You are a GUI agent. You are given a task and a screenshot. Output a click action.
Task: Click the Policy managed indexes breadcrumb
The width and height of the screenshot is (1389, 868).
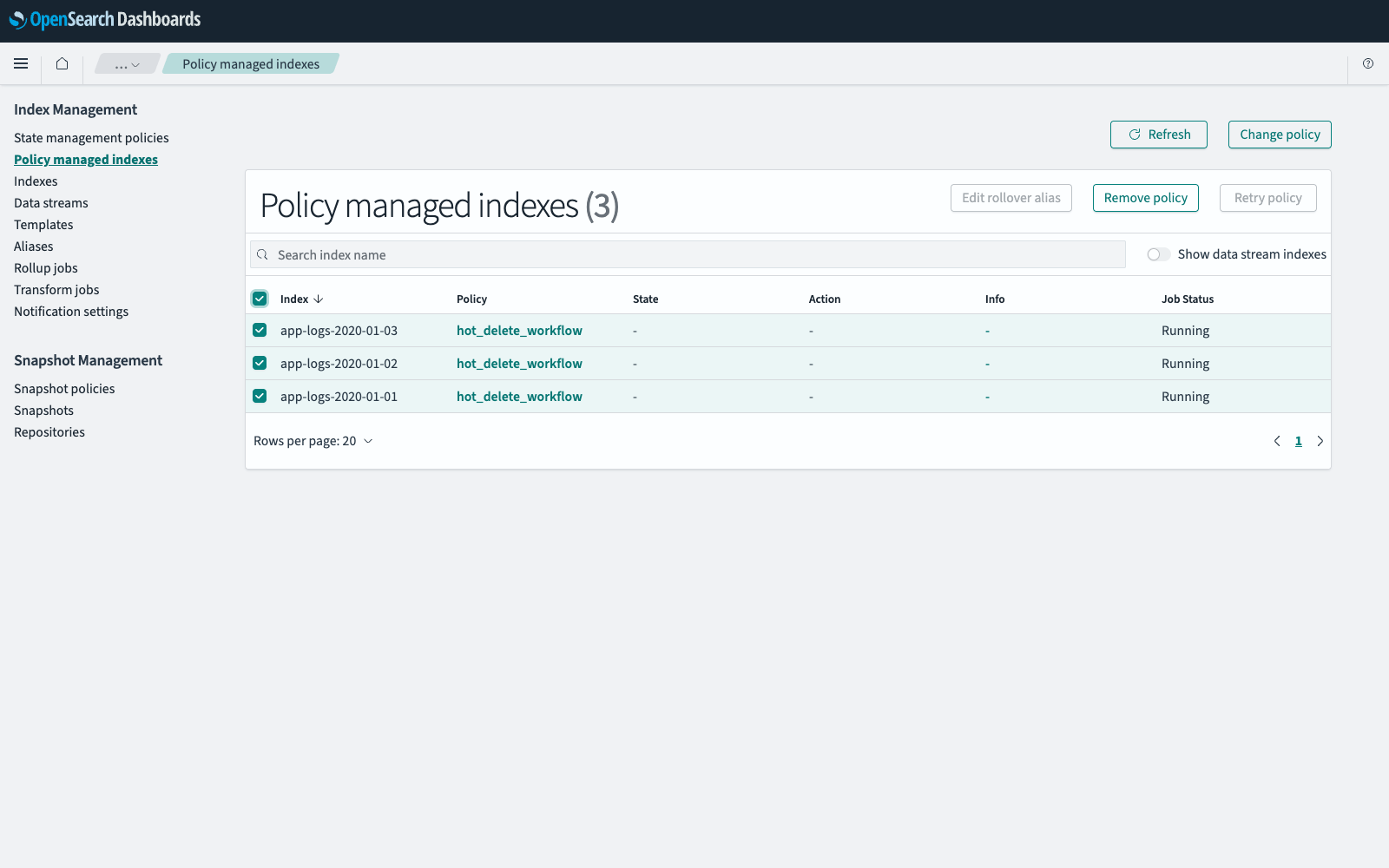tap(251, 64)
